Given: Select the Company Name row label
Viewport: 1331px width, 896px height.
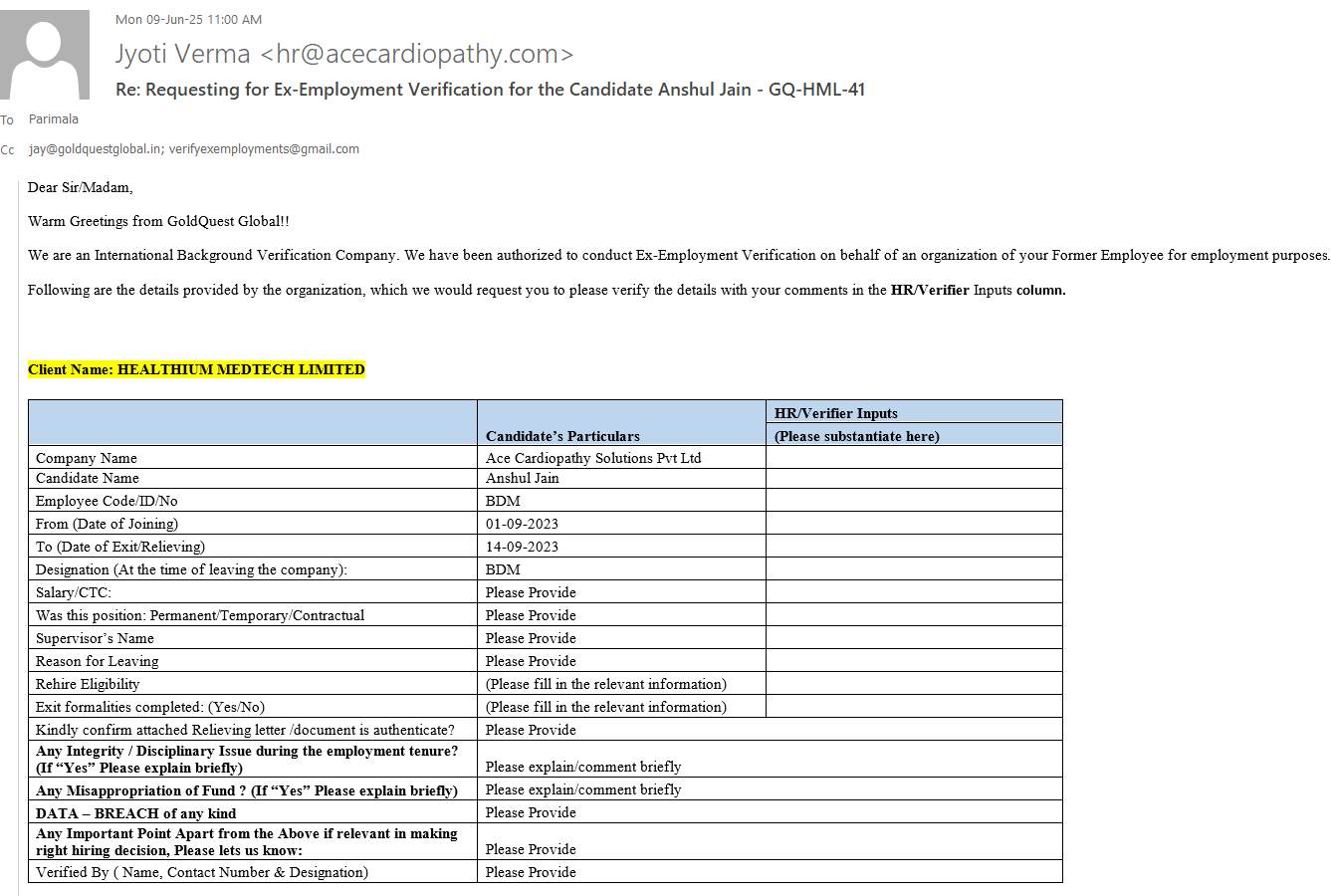Looking at the screenshot, I should (87, 458).
